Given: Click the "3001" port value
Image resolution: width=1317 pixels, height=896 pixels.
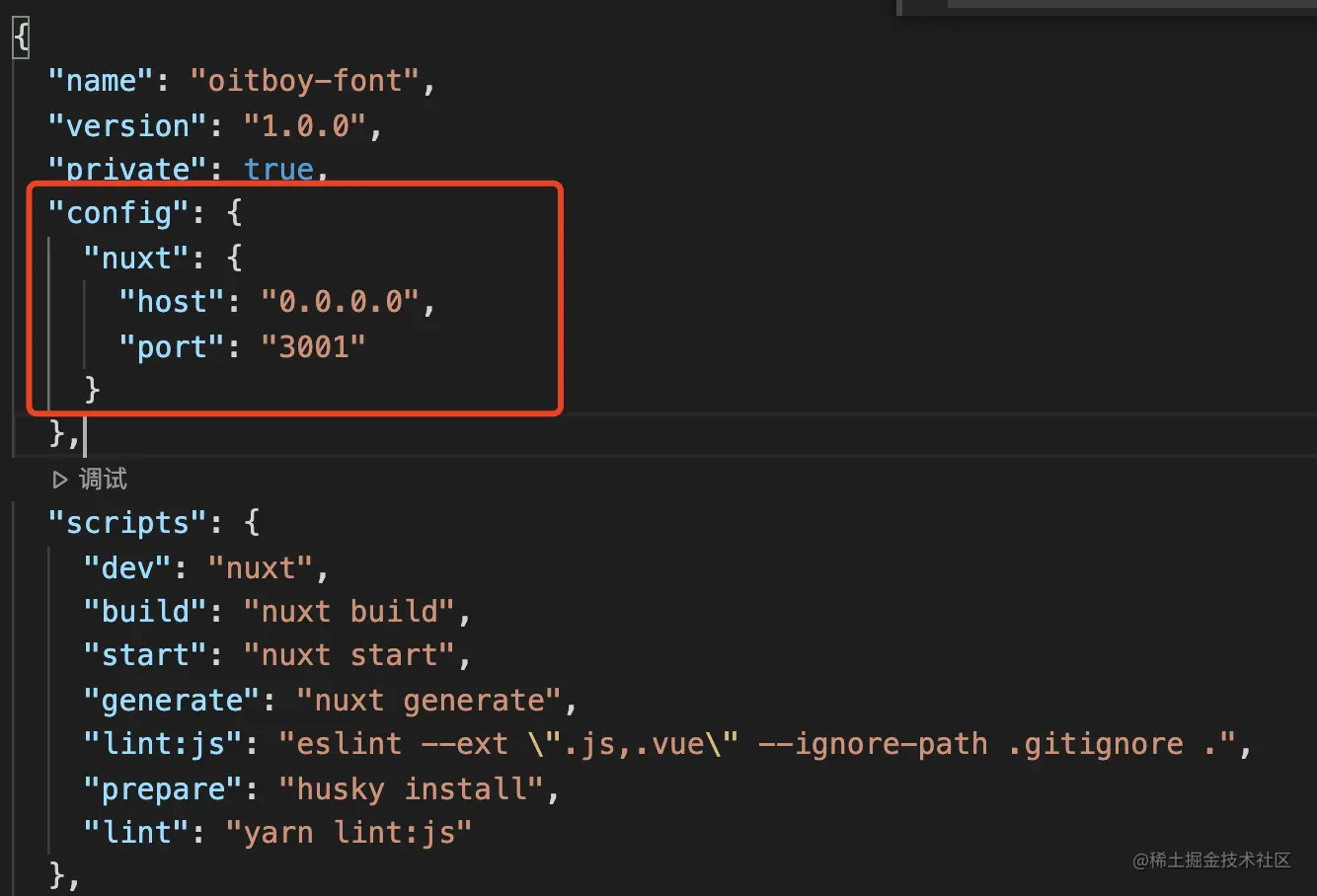Looking at the screenshot, I should 314,346.
